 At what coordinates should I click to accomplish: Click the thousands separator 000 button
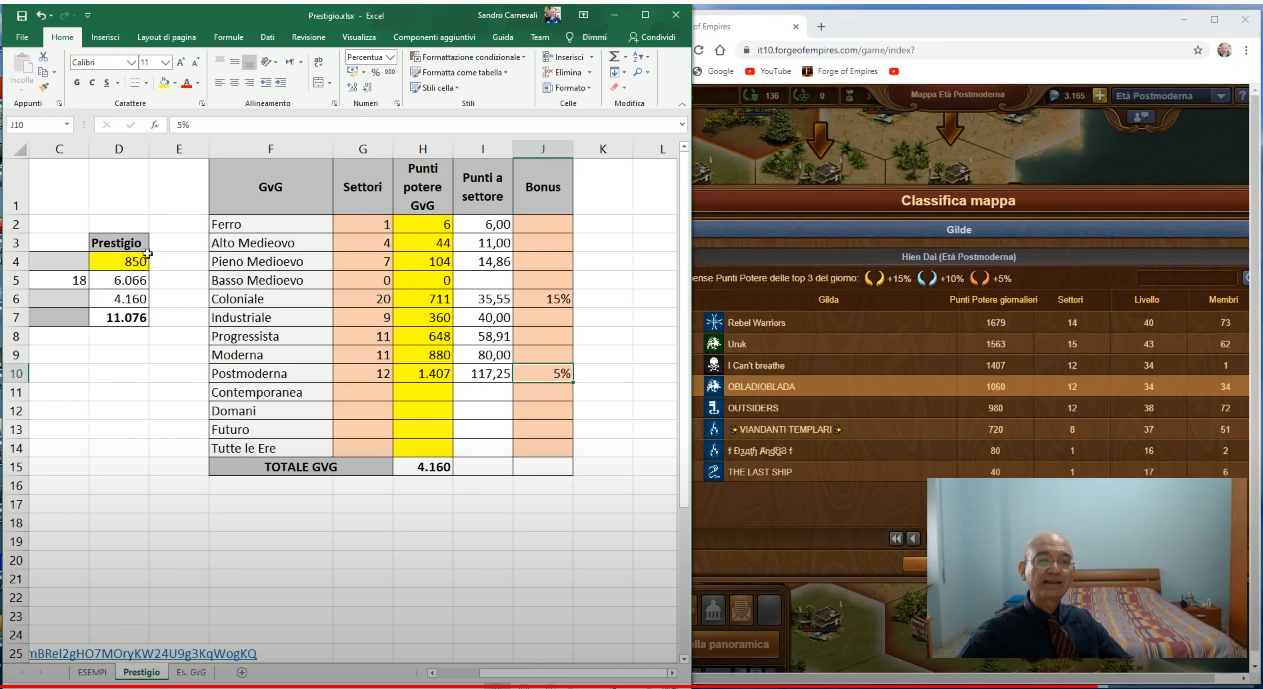[x=389, y=72]
